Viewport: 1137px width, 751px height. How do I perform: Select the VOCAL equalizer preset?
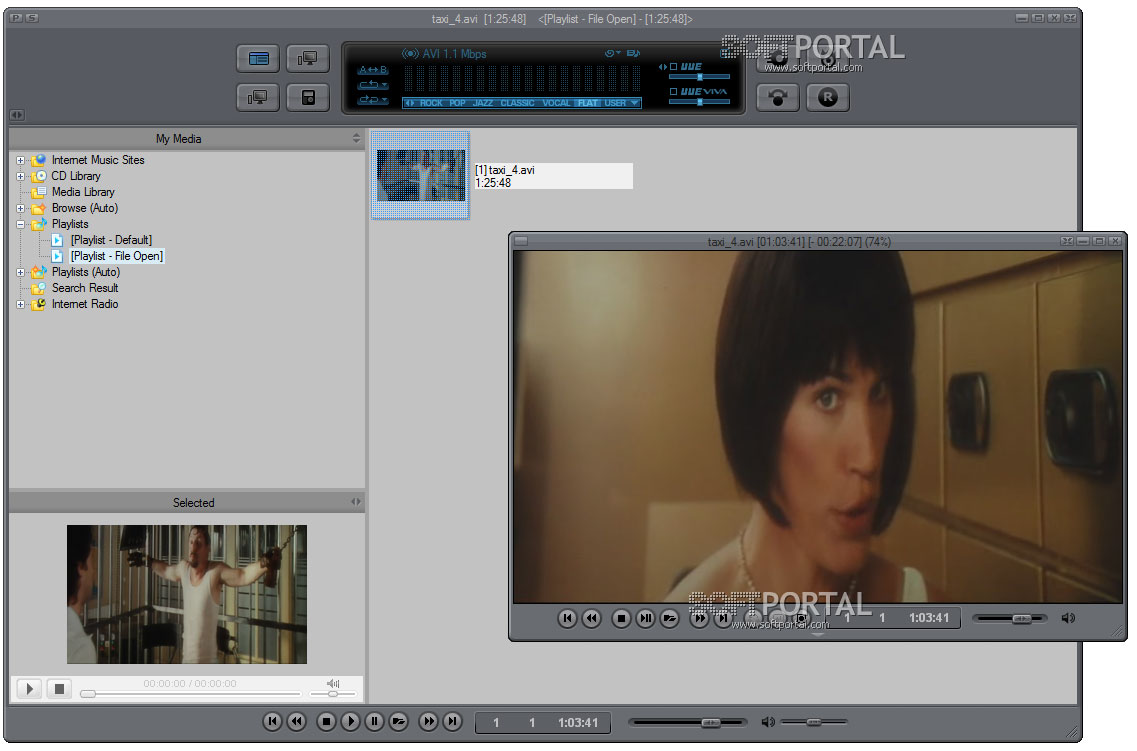[556, 103]
